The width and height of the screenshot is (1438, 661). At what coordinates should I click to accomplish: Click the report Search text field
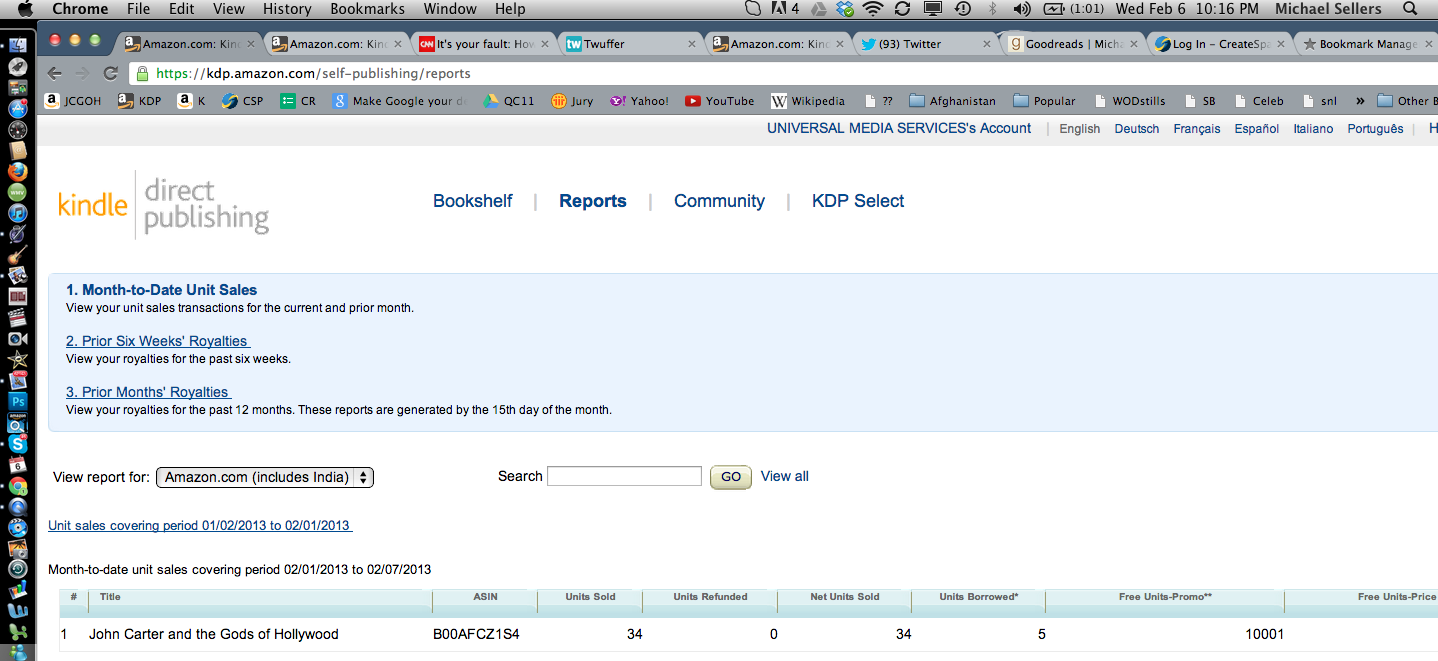[624, 477]
